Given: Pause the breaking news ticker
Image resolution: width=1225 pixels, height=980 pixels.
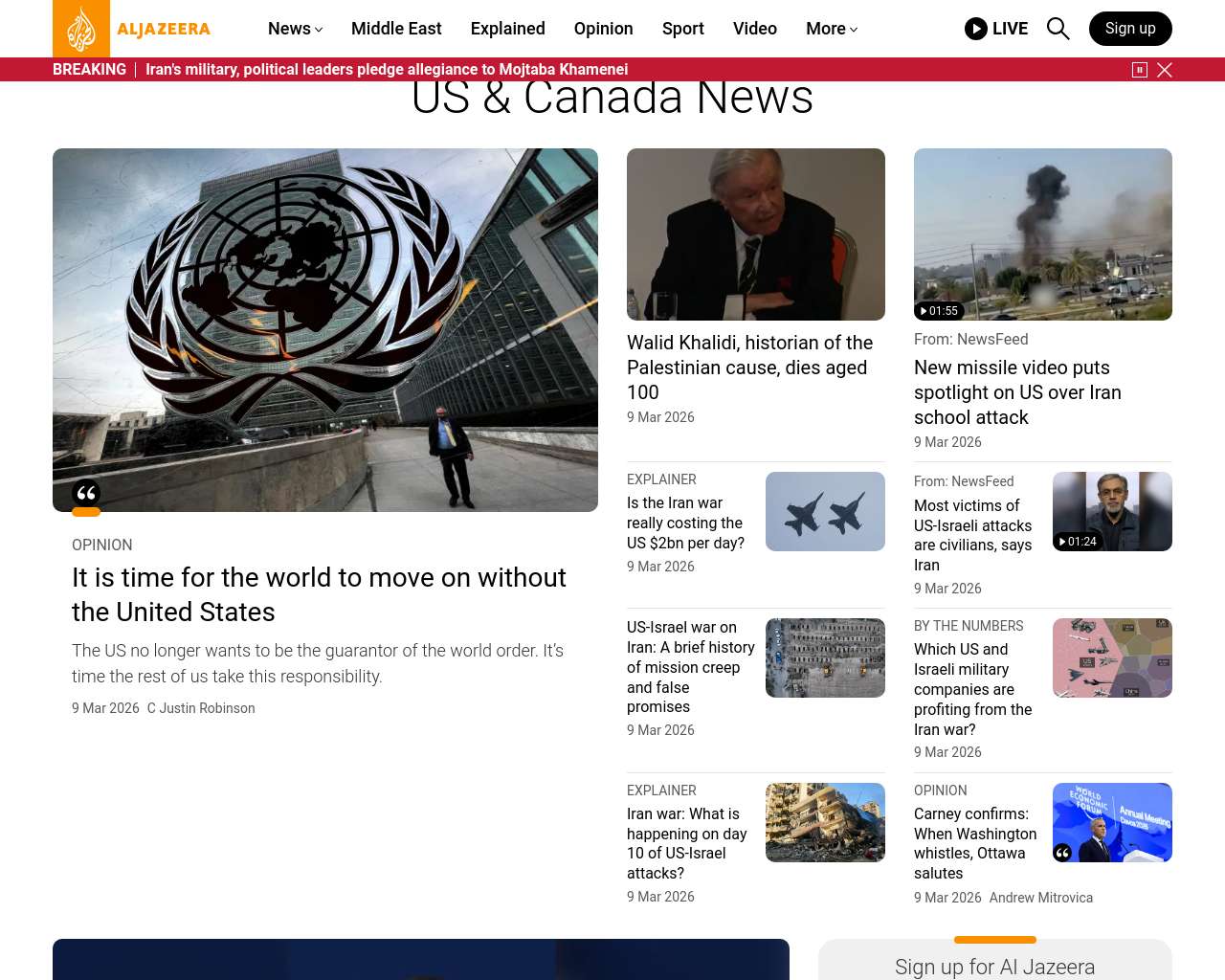Looking at the screenshot, I should (x=1140, y=70).
